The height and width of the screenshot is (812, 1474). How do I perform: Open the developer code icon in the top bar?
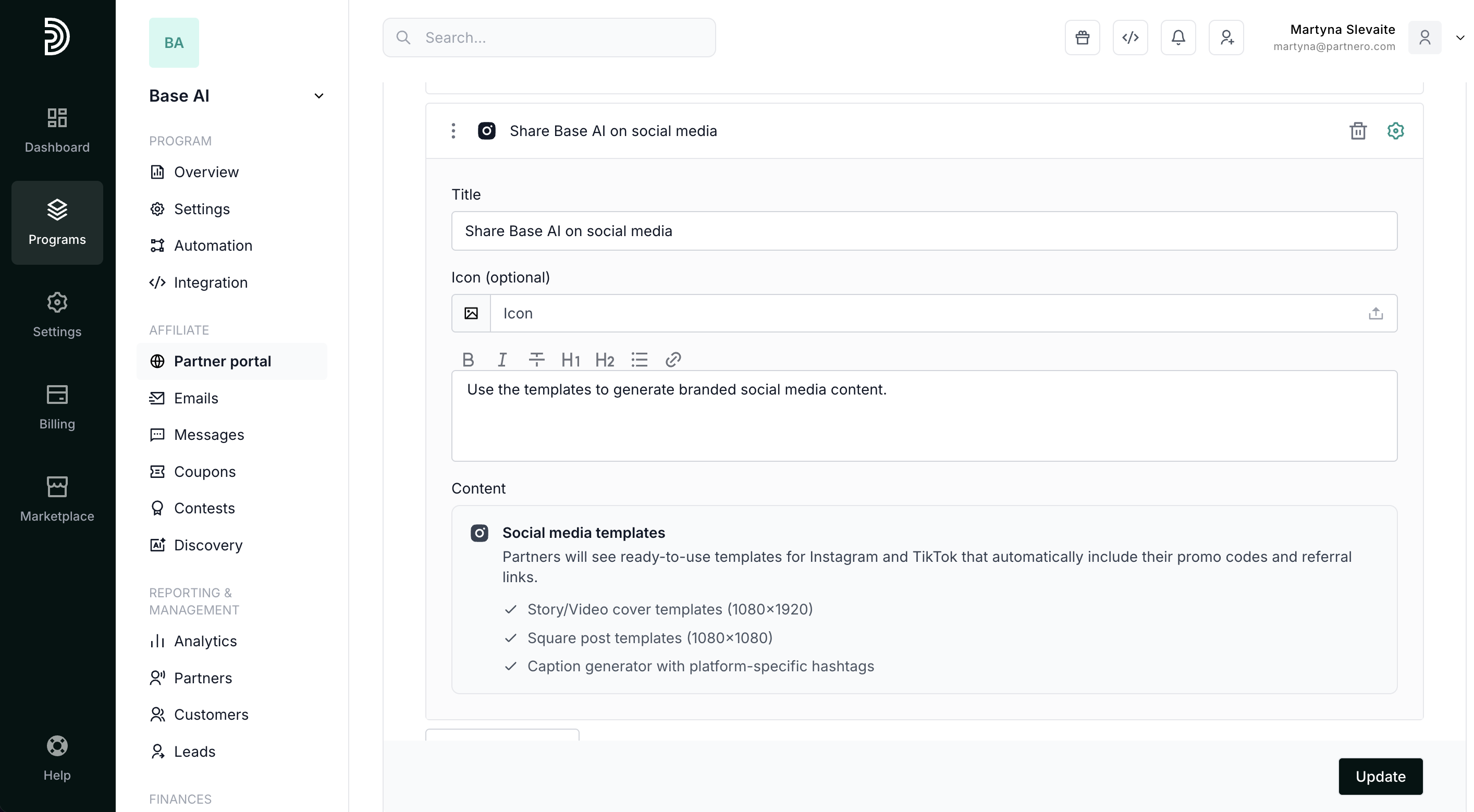pos(1130,38)
